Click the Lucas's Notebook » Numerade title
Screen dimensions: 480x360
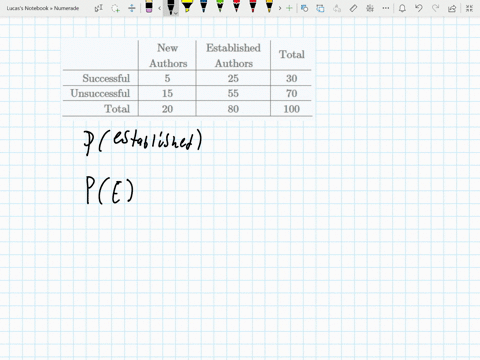43,8
